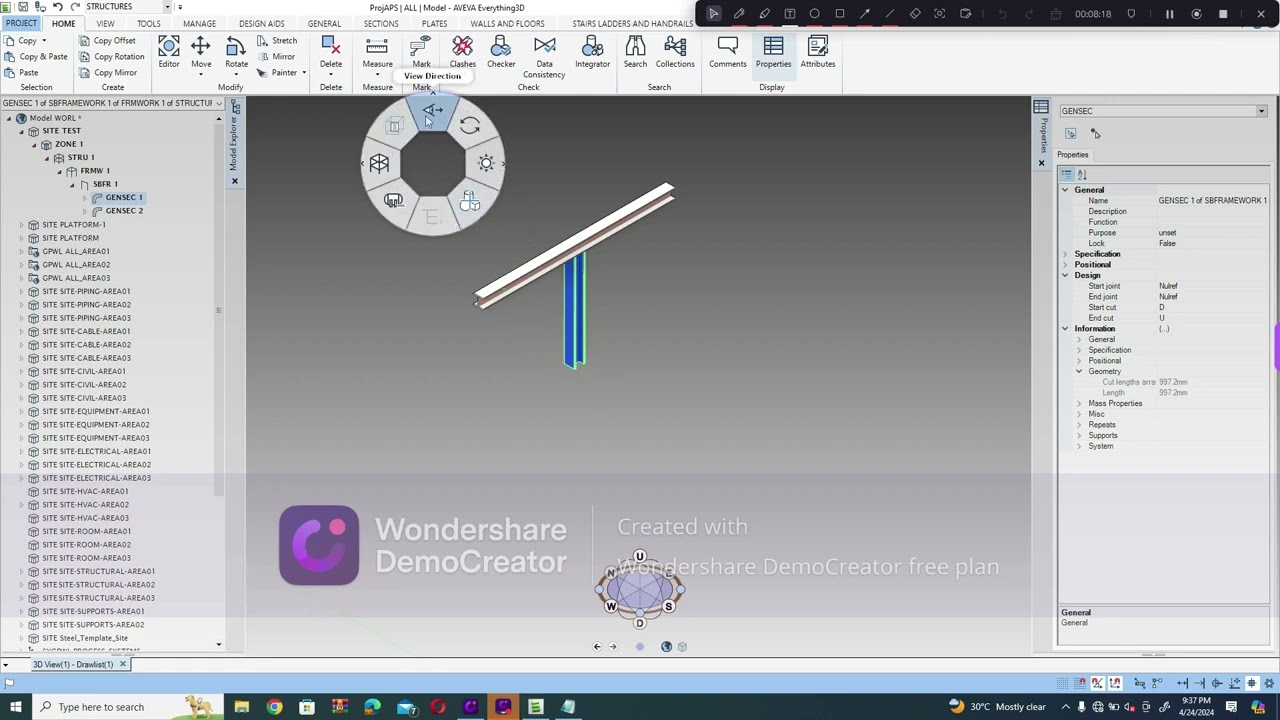
Task: Click Copy Mirror in Create group
Action: [x=108, y=73]
